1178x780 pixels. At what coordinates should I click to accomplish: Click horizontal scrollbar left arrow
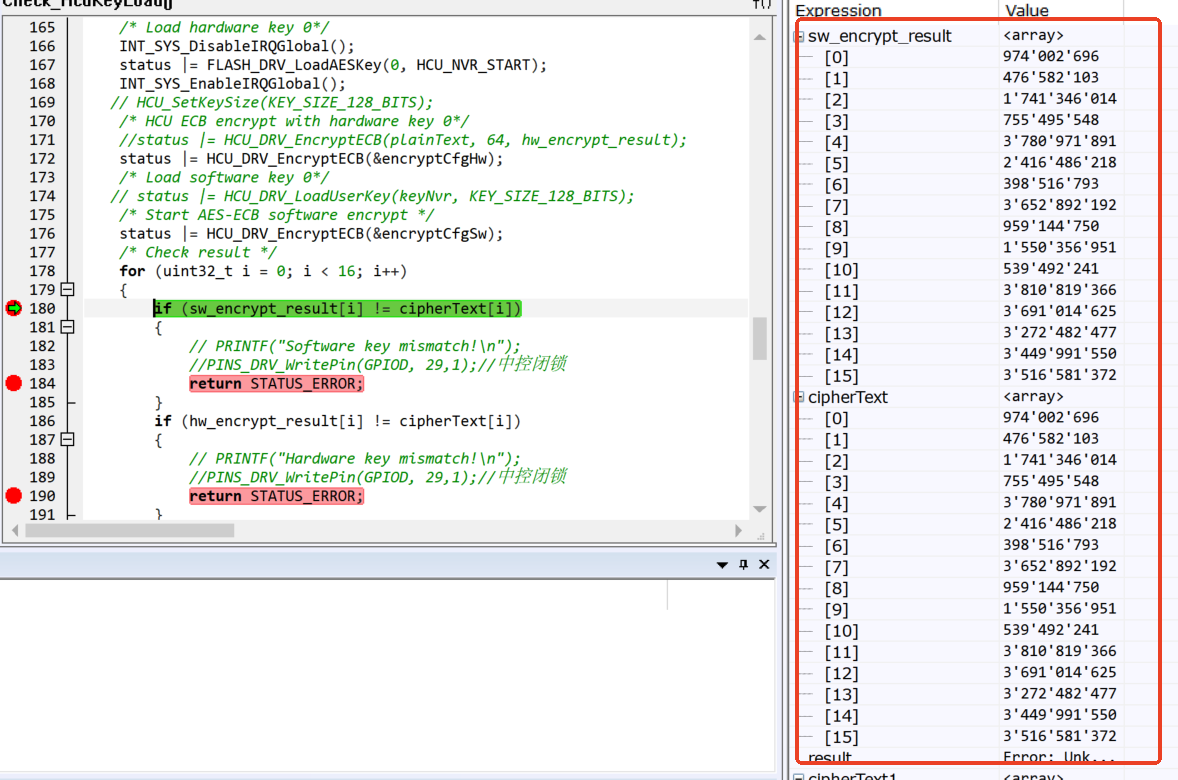pyautogui.click(x=15, y=531)
